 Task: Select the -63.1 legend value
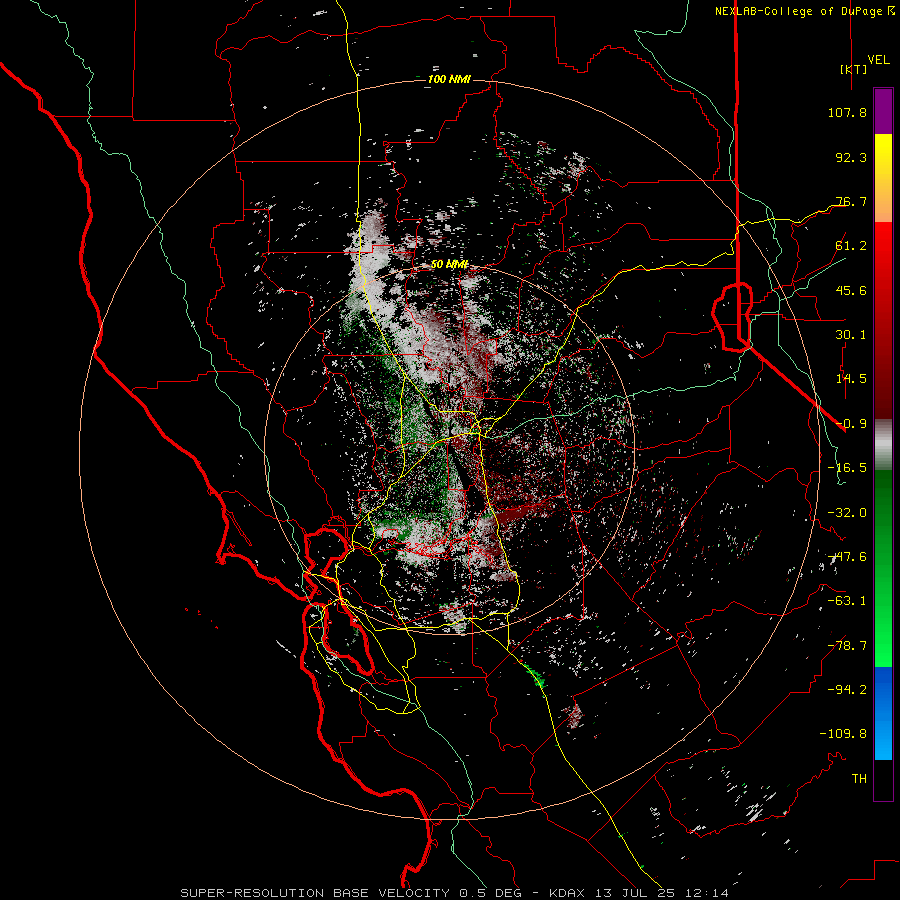click(x=847, y=601)
